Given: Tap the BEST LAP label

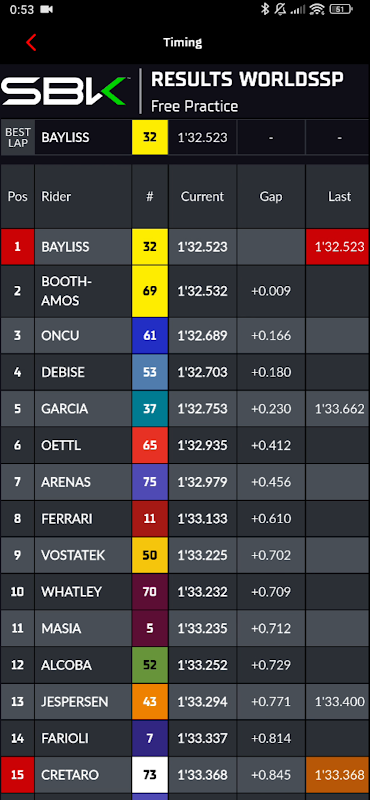Looking at the screenshot, I should click(18, 137).
